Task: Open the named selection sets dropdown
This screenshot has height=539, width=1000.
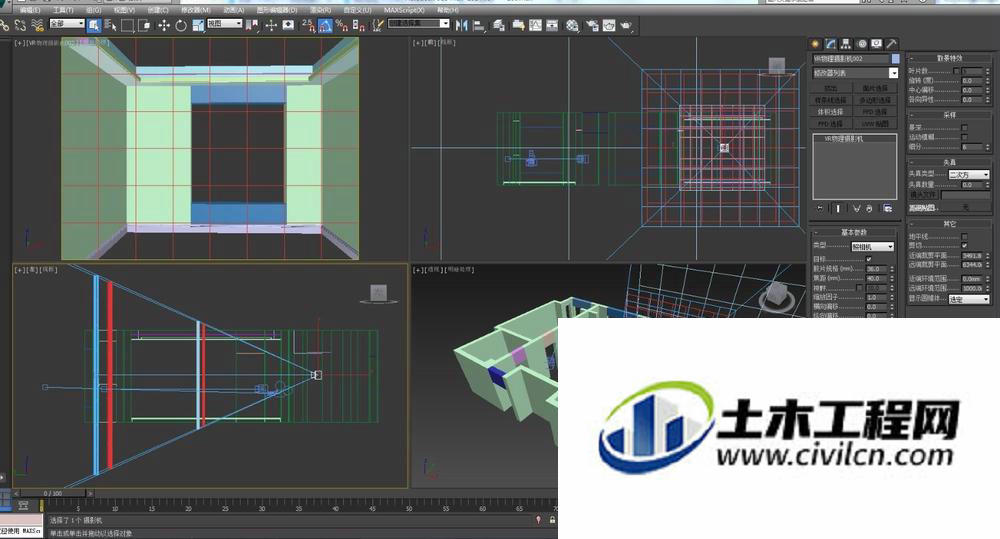Action: click(x=418, y=23)
